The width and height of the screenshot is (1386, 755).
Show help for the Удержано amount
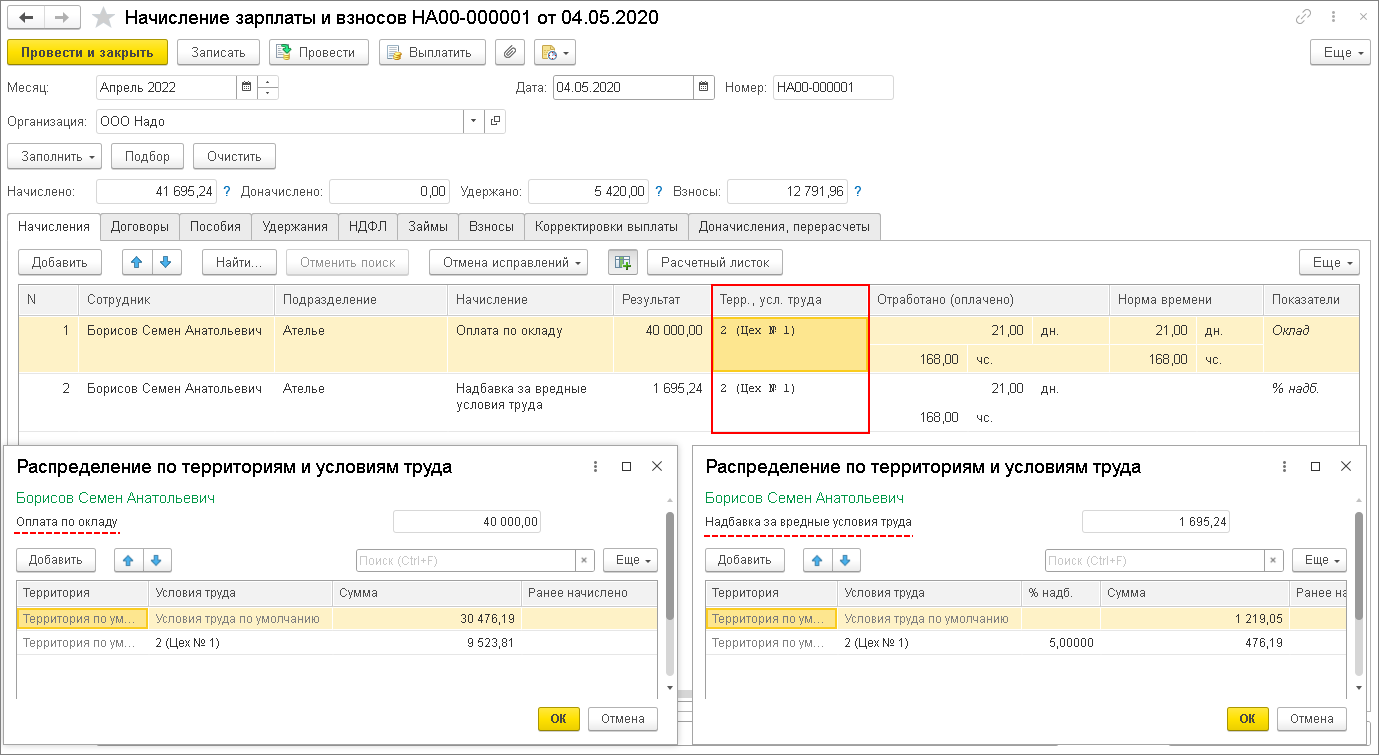pos(658,191)
